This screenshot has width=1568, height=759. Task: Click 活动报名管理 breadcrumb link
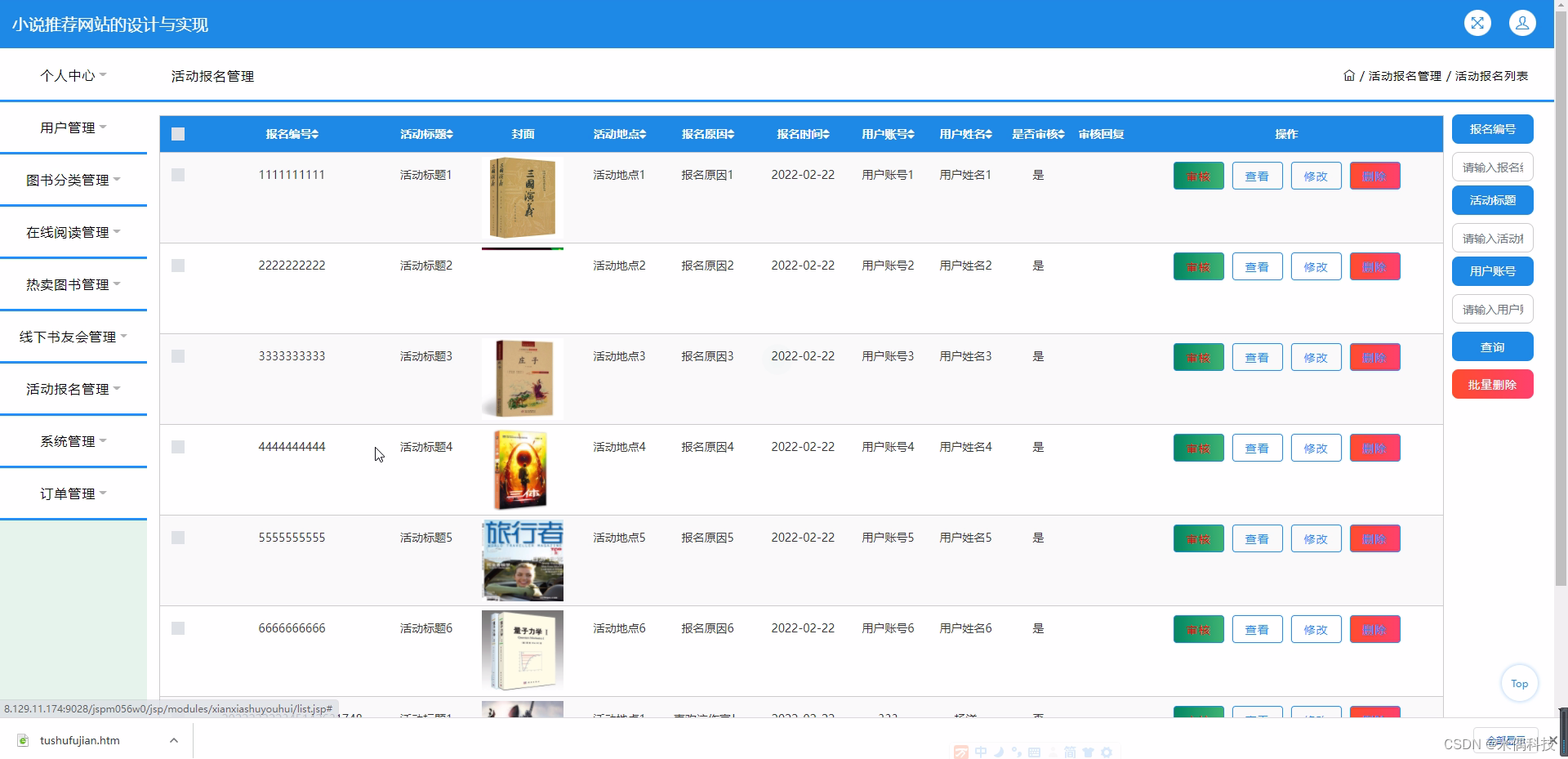1405,76
